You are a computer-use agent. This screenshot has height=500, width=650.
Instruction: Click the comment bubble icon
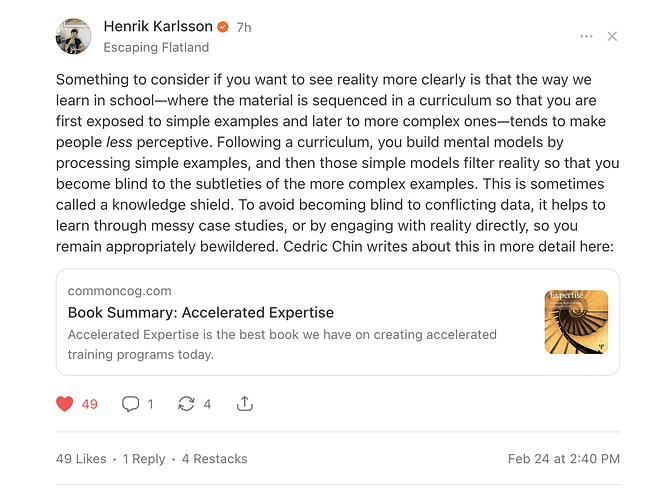tap(130, 404)
